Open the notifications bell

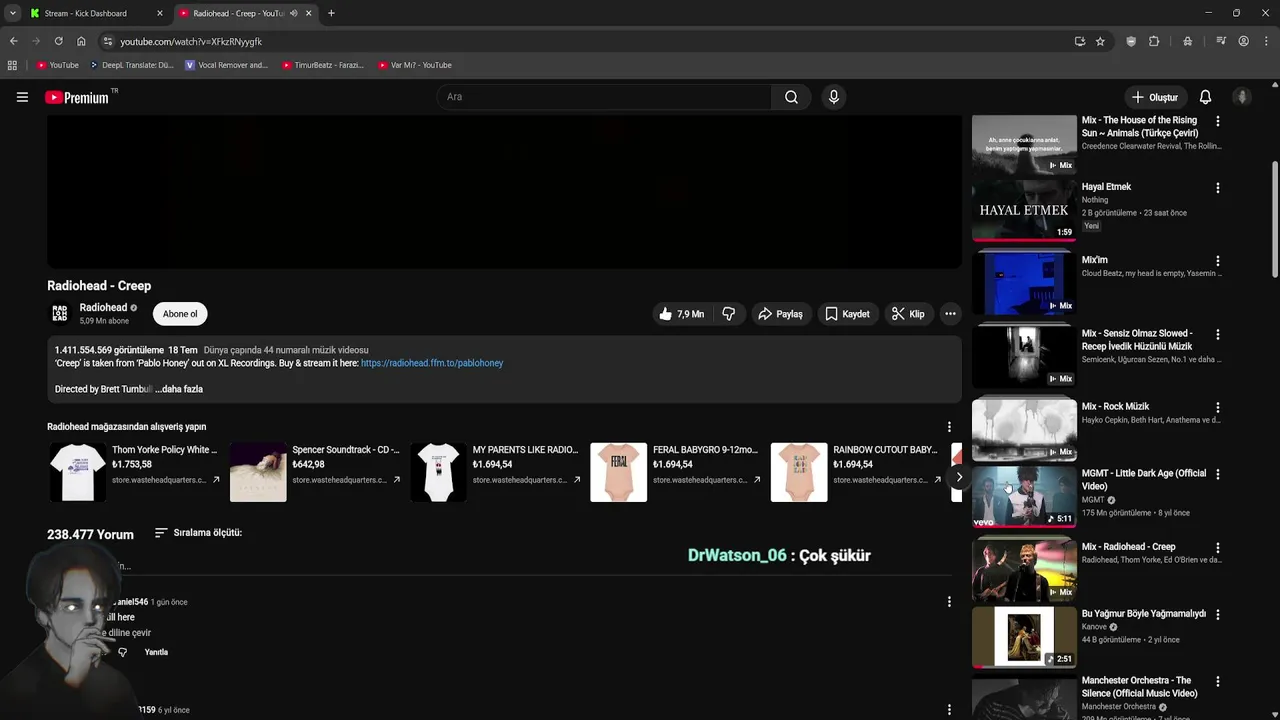coord(1205,97)
